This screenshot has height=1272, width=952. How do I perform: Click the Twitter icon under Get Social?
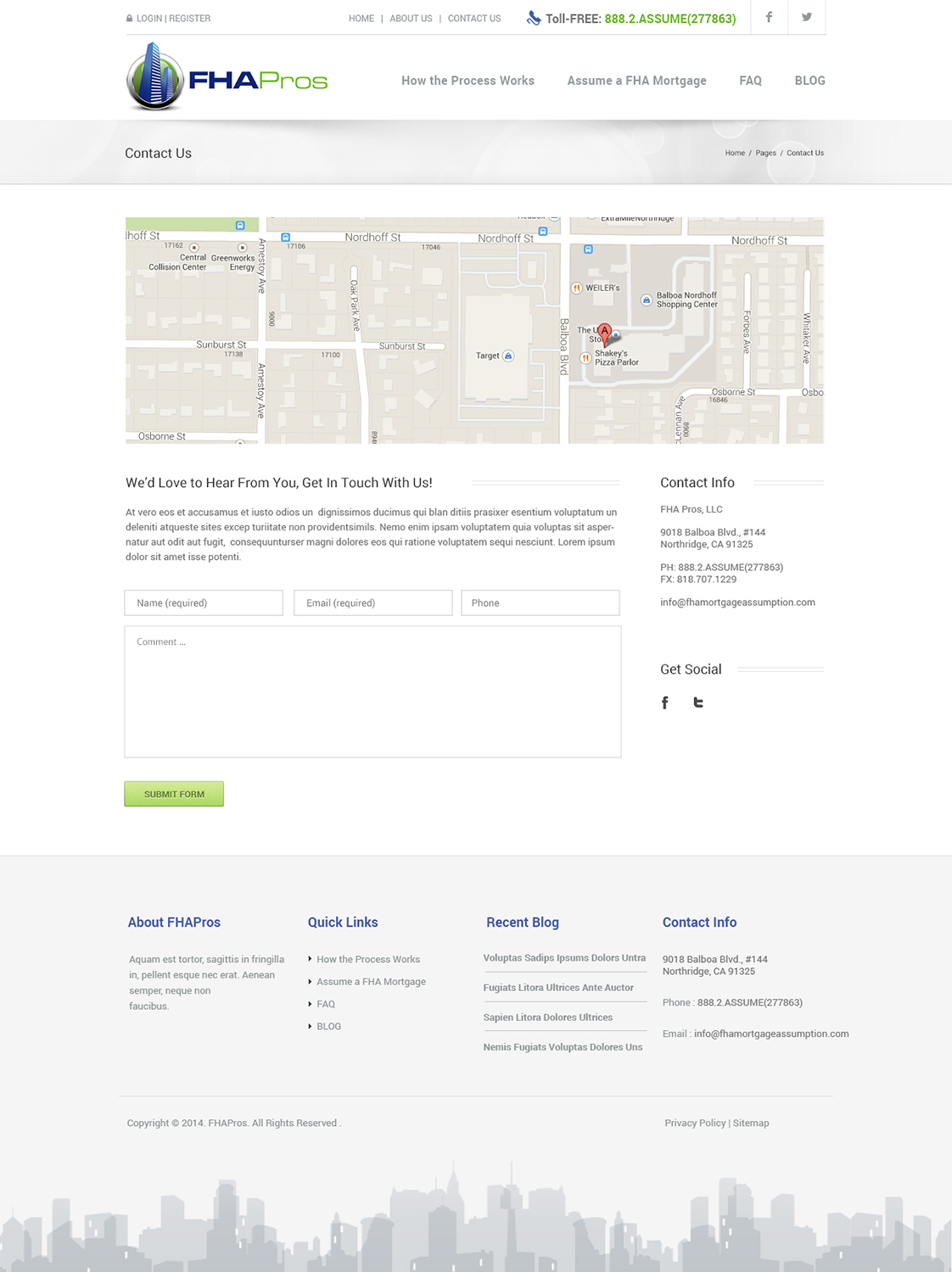coord(698,703)
